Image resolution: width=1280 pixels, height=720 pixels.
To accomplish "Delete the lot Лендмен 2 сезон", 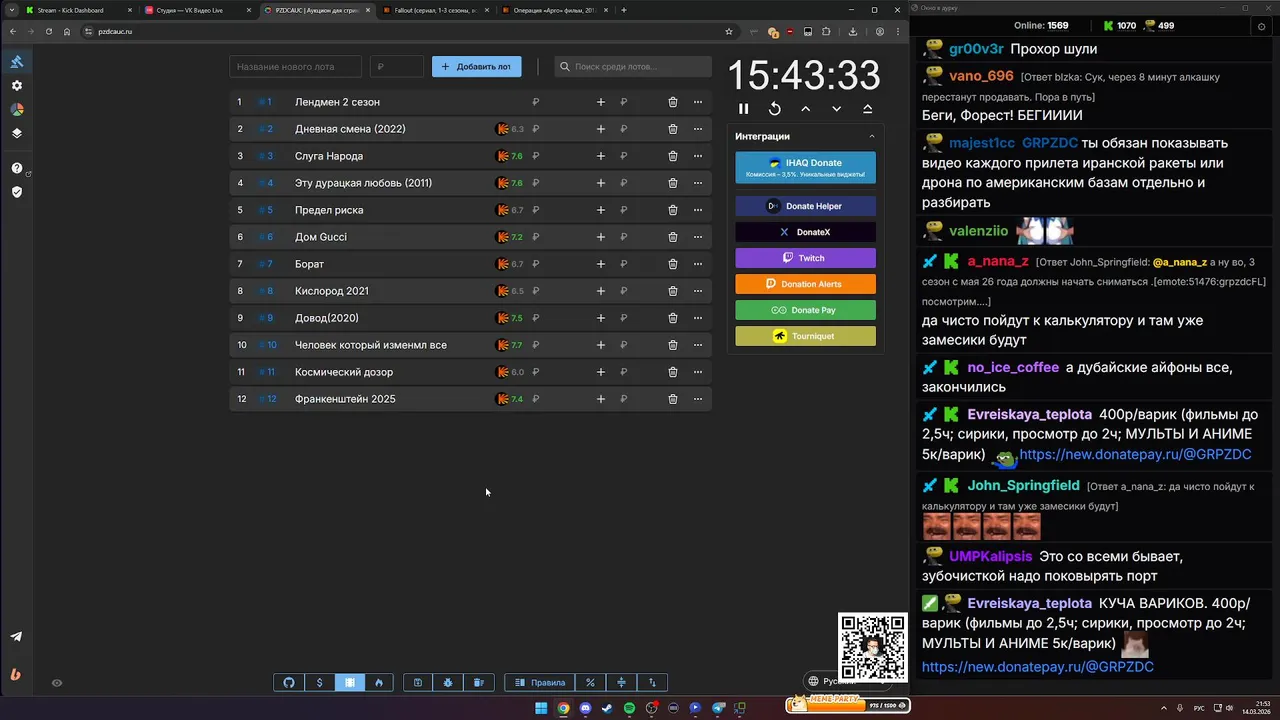I will (x=673, y=102).
